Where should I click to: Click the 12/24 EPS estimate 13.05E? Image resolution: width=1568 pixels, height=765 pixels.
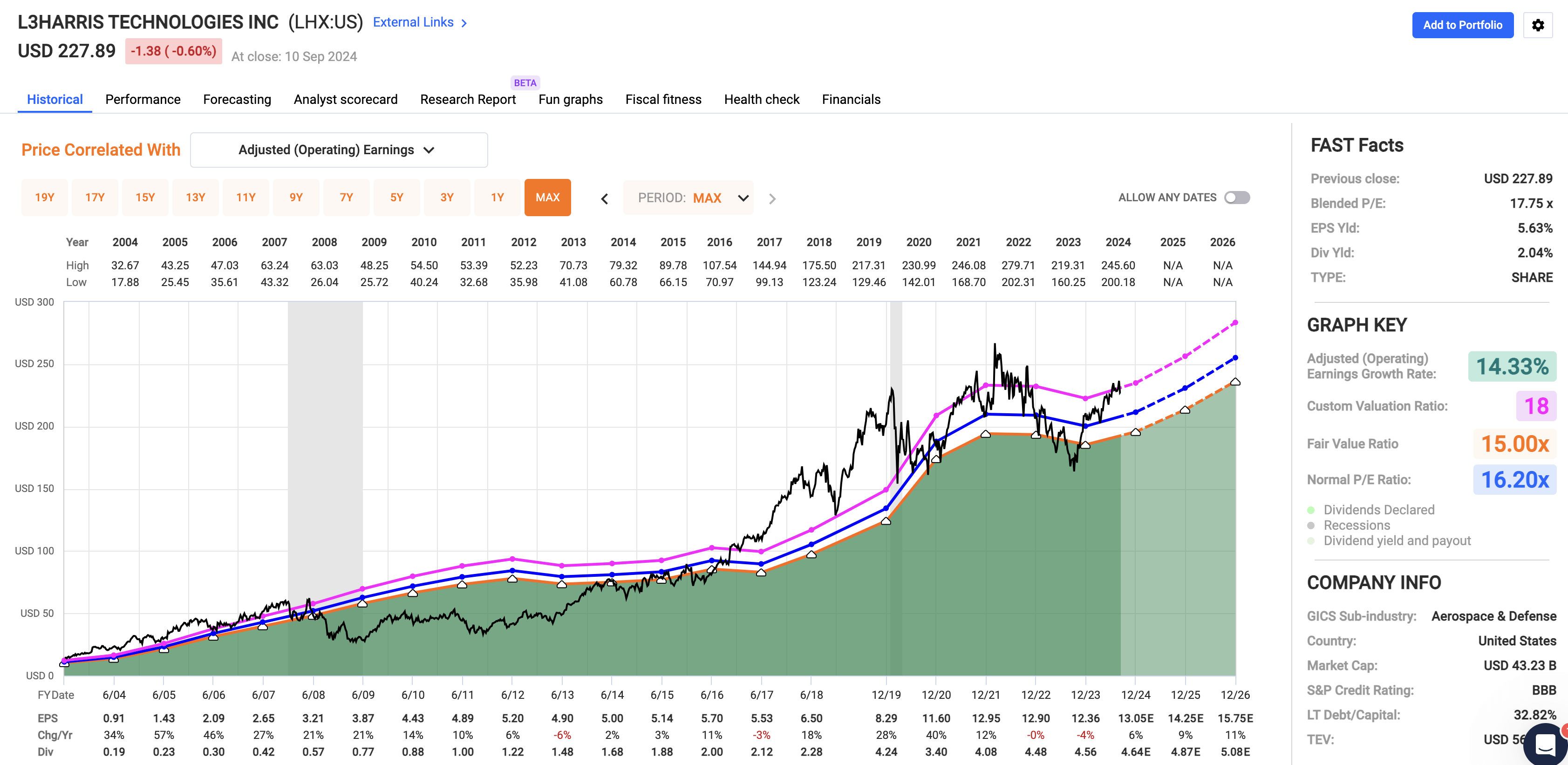click(x=1136, y=718)
